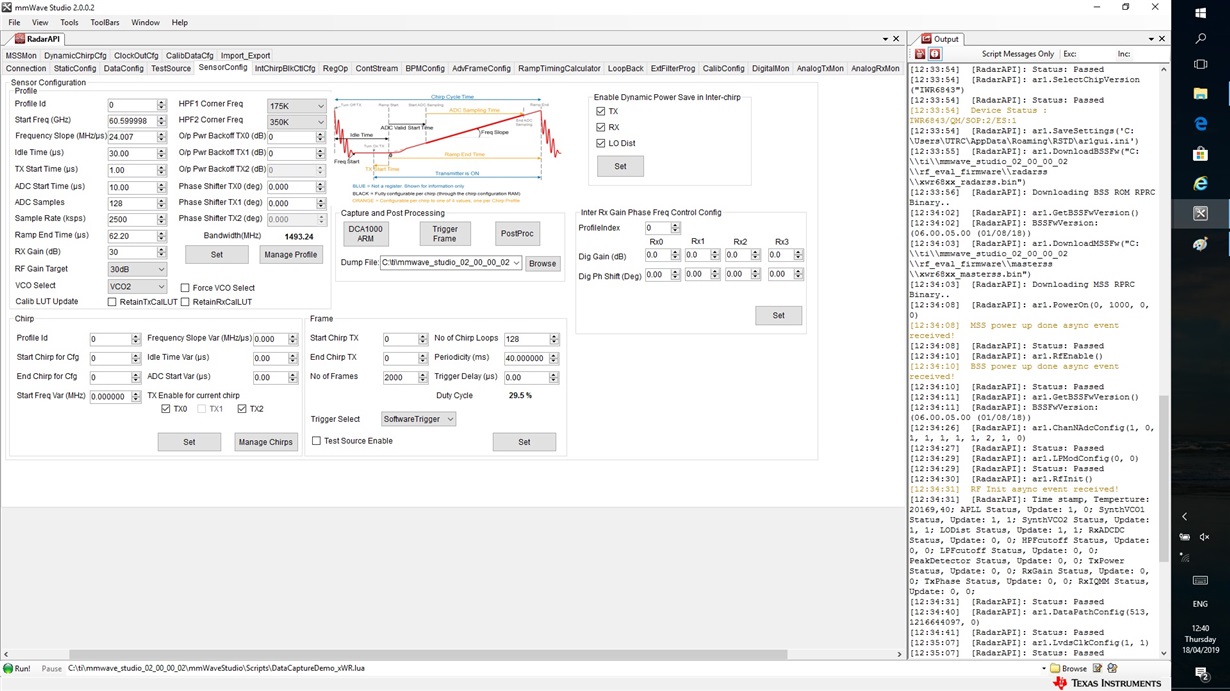Switch to the DataConfig tab
The height and width of the screenshot is (691, 1230).
[x=123, y=69]
